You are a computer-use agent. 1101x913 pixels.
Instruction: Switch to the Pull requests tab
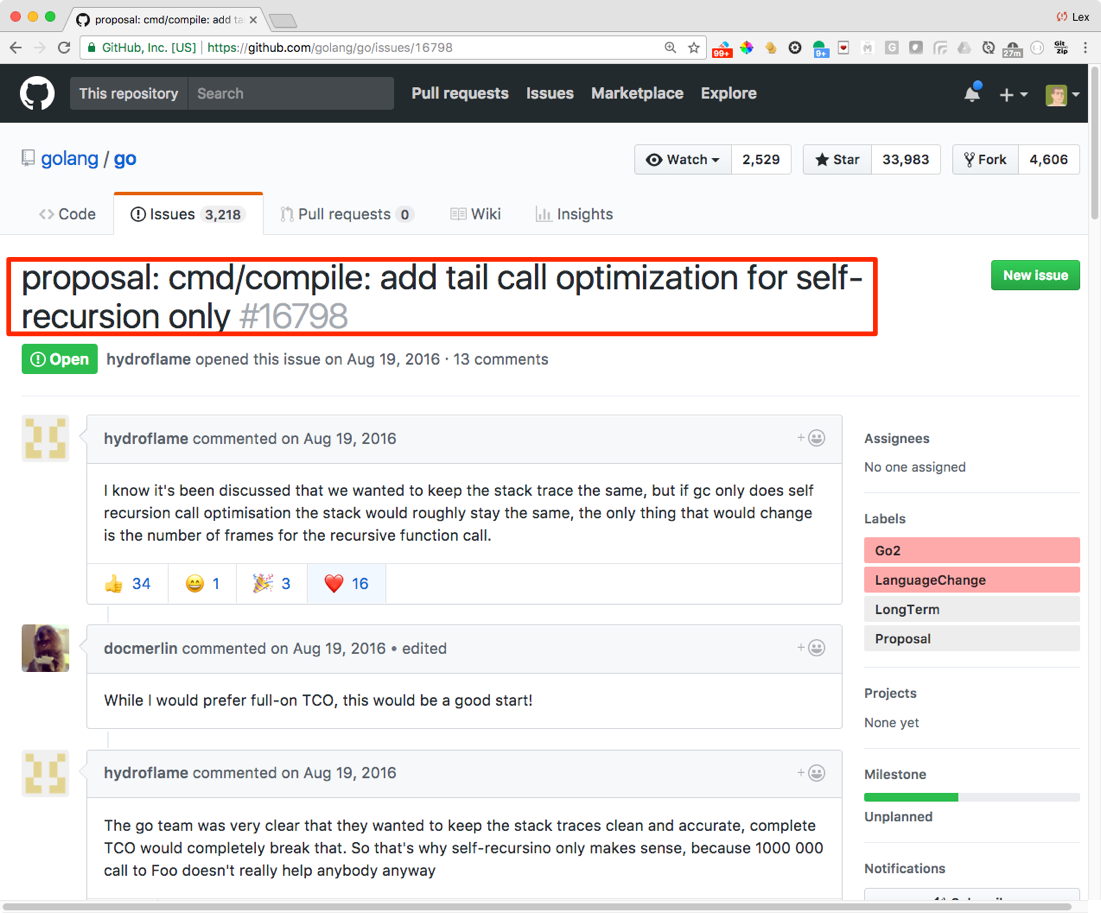(x=345, y=214)
